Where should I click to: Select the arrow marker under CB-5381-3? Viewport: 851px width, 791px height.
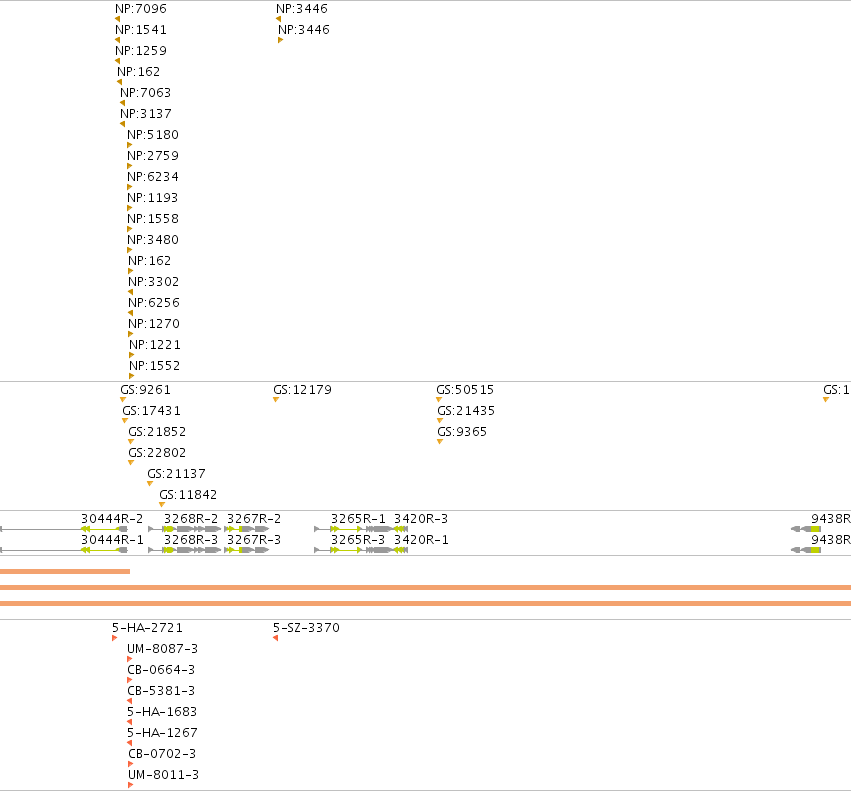[x=129, y=701]
